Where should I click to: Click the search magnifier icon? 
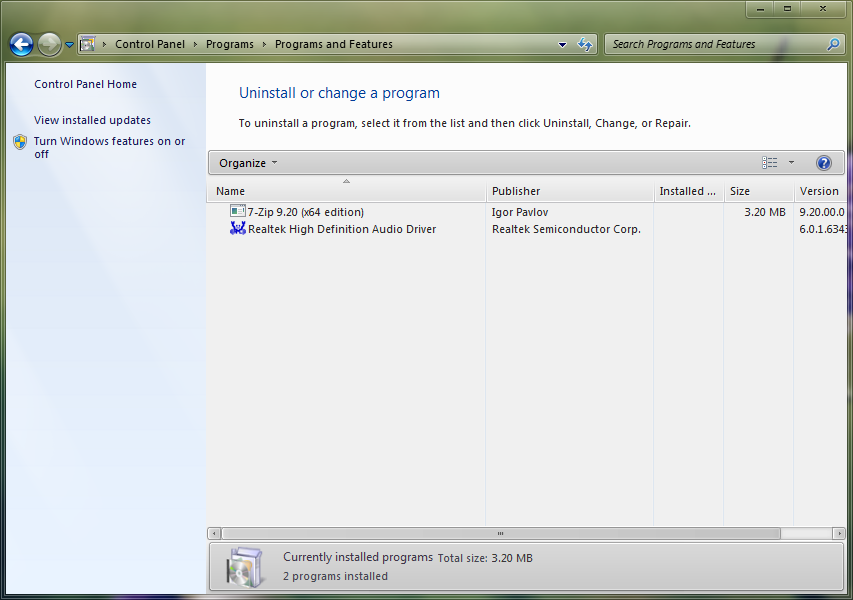[x=833, y=44]
